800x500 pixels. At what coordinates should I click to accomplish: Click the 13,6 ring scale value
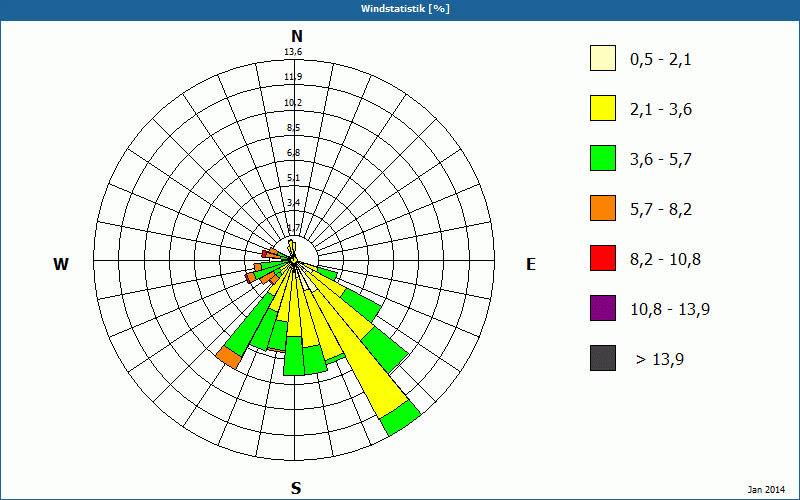[x=293, y=52]
